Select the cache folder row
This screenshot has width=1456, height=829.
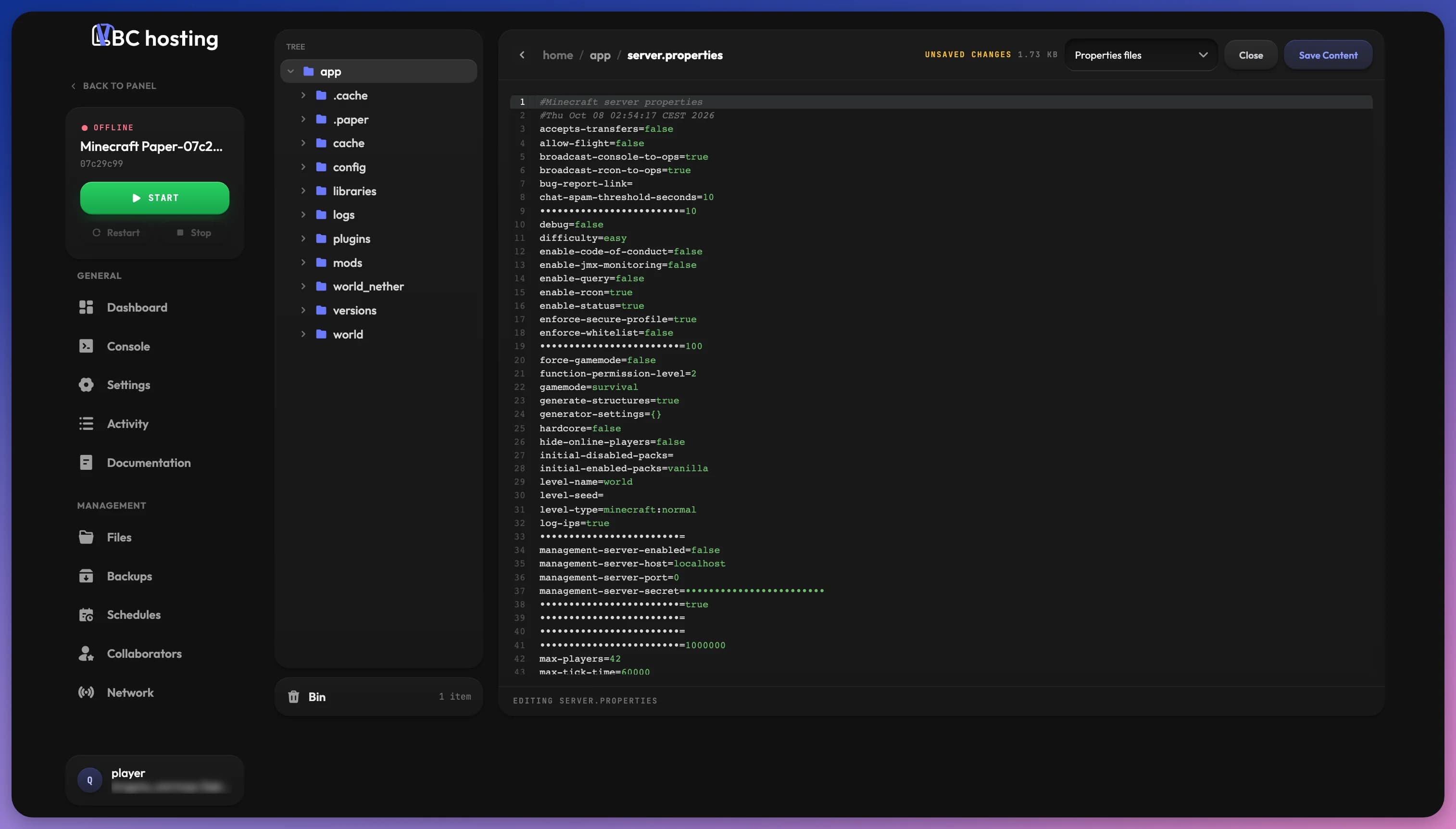[378, 143]
